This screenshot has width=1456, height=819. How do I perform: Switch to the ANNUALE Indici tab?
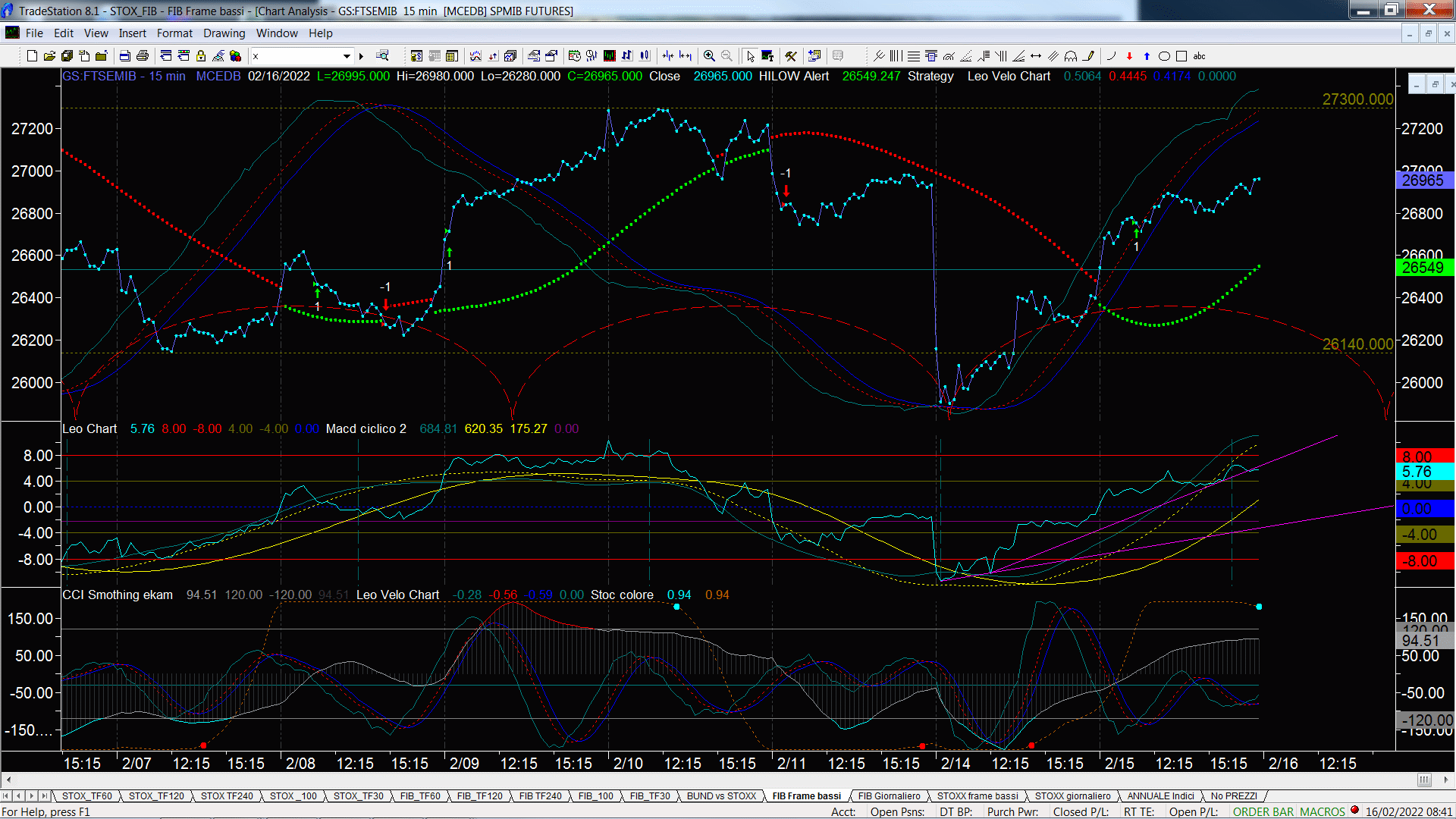tap(1160, 796)
